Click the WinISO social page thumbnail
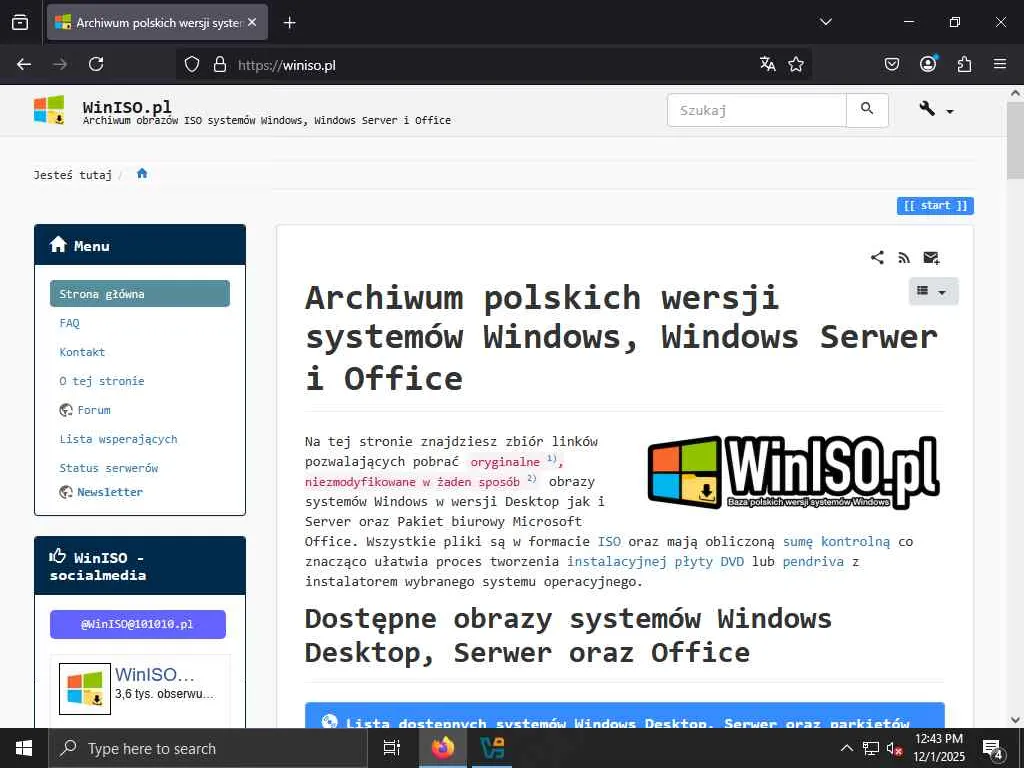This screenshot has width=1024, height=768. point(85,689)
